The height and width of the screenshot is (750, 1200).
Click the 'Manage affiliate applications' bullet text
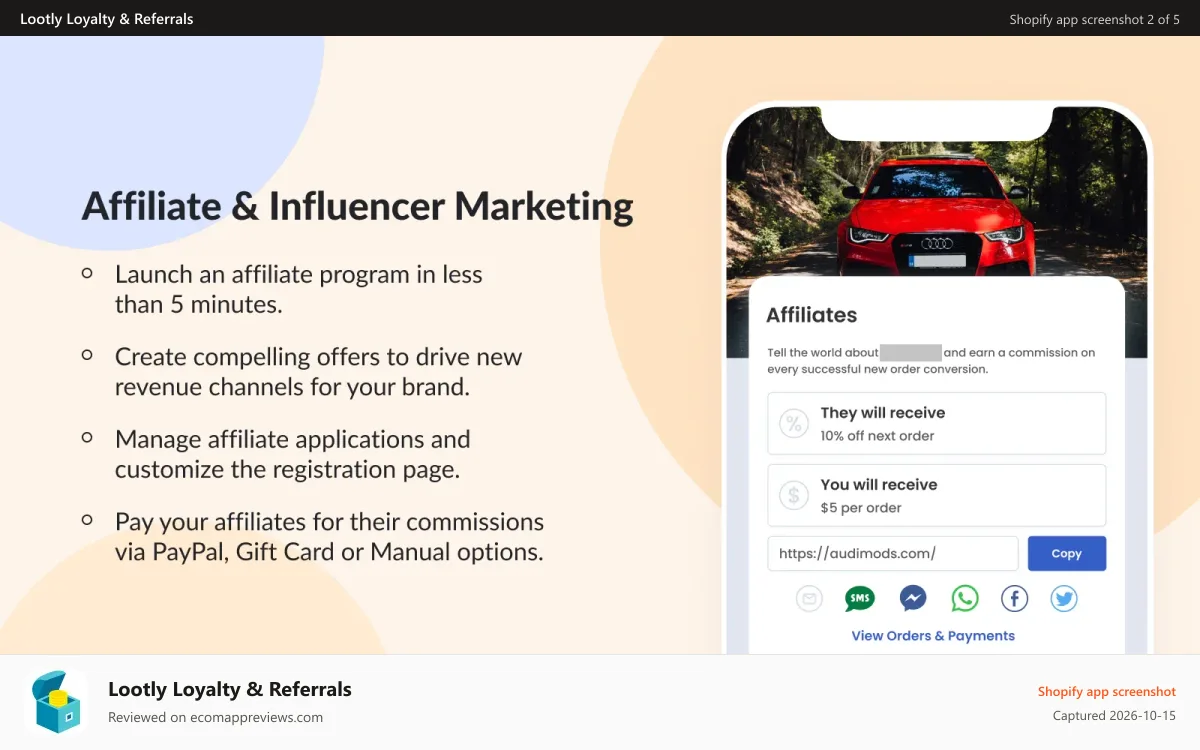292,454
